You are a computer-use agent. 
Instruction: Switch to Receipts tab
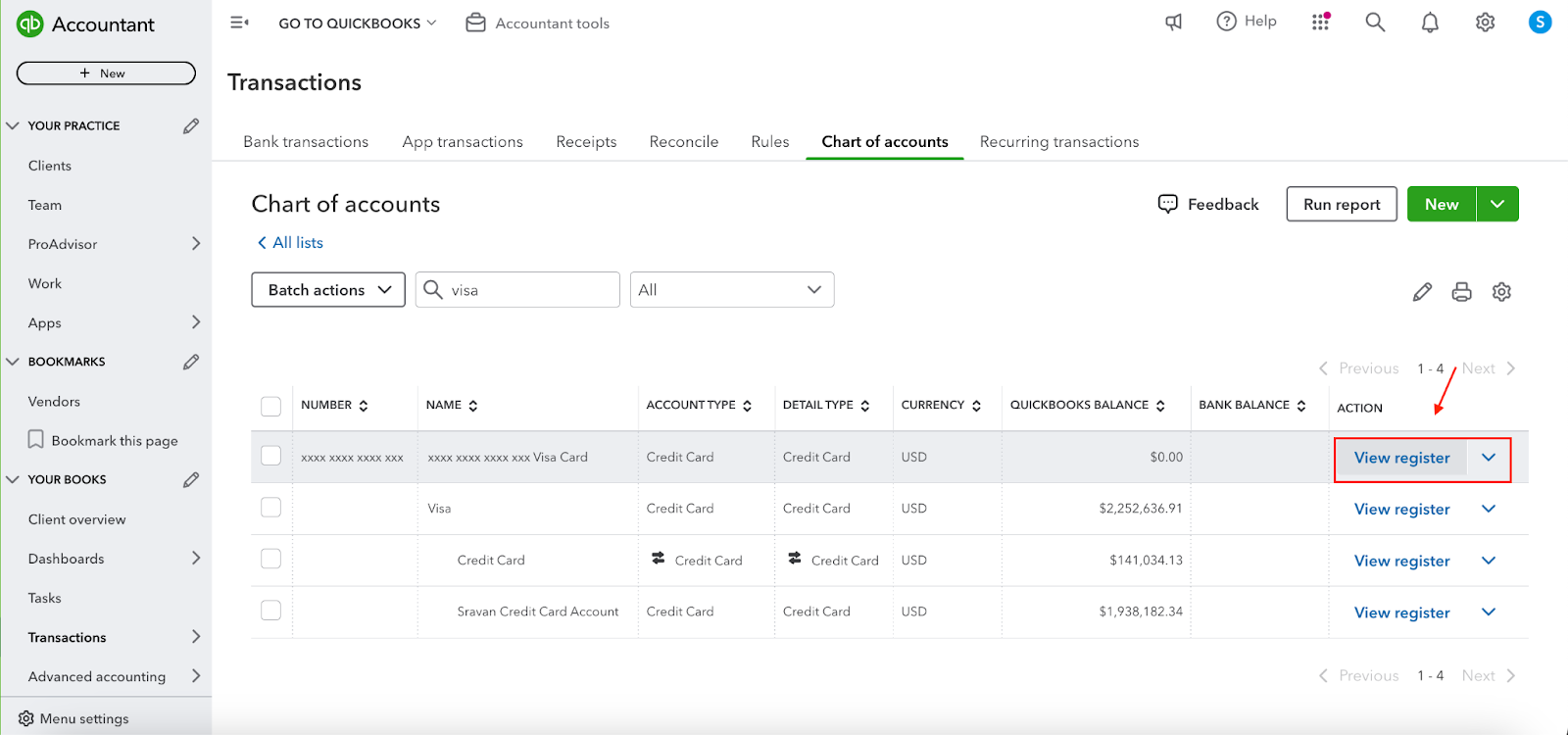586,141
